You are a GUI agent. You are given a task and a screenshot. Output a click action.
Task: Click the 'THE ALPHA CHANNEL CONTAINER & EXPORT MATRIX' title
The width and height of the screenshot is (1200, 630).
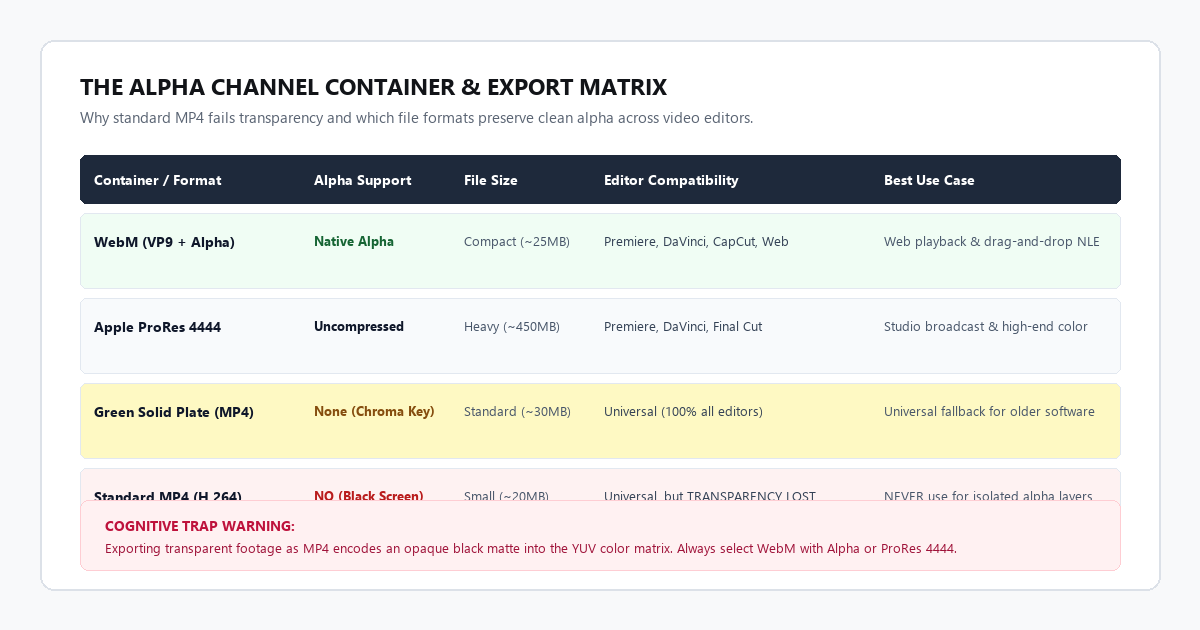[x=373, y=87]
